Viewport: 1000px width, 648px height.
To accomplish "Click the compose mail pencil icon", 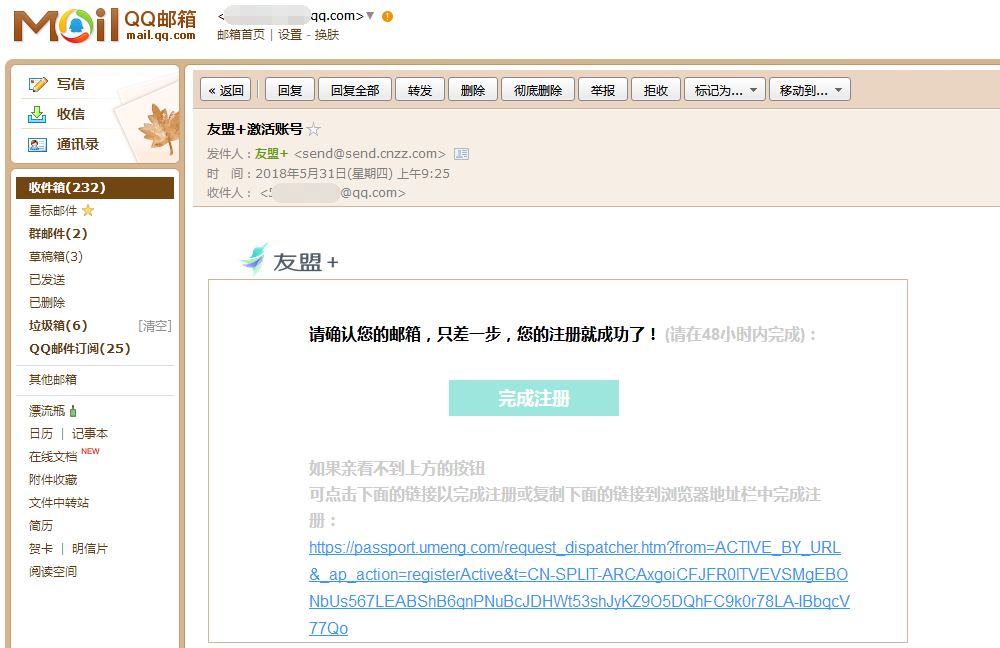I will tap(38, 84).
